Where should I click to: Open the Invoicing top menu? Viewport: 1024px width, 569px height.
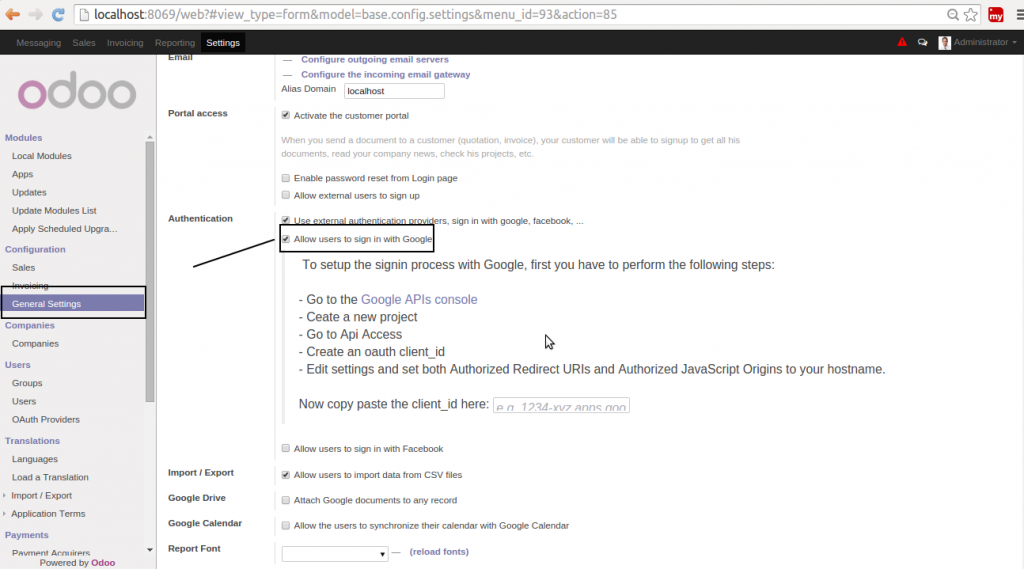tap(125, 42)
